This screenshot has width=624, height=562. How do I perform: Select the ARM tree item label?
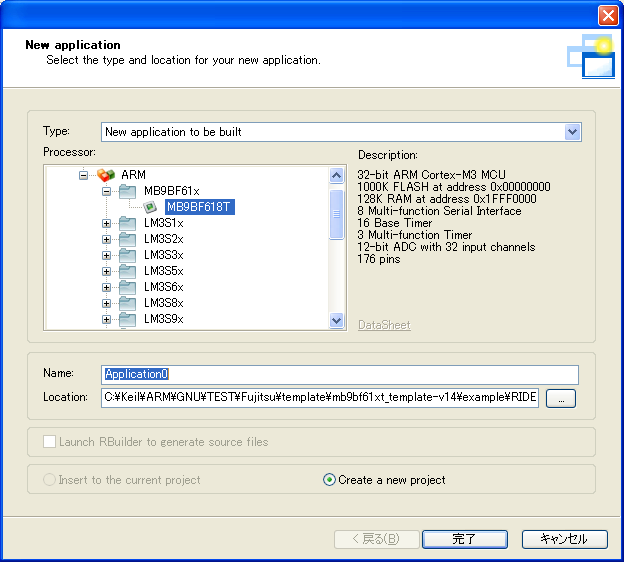coord(134,175)
